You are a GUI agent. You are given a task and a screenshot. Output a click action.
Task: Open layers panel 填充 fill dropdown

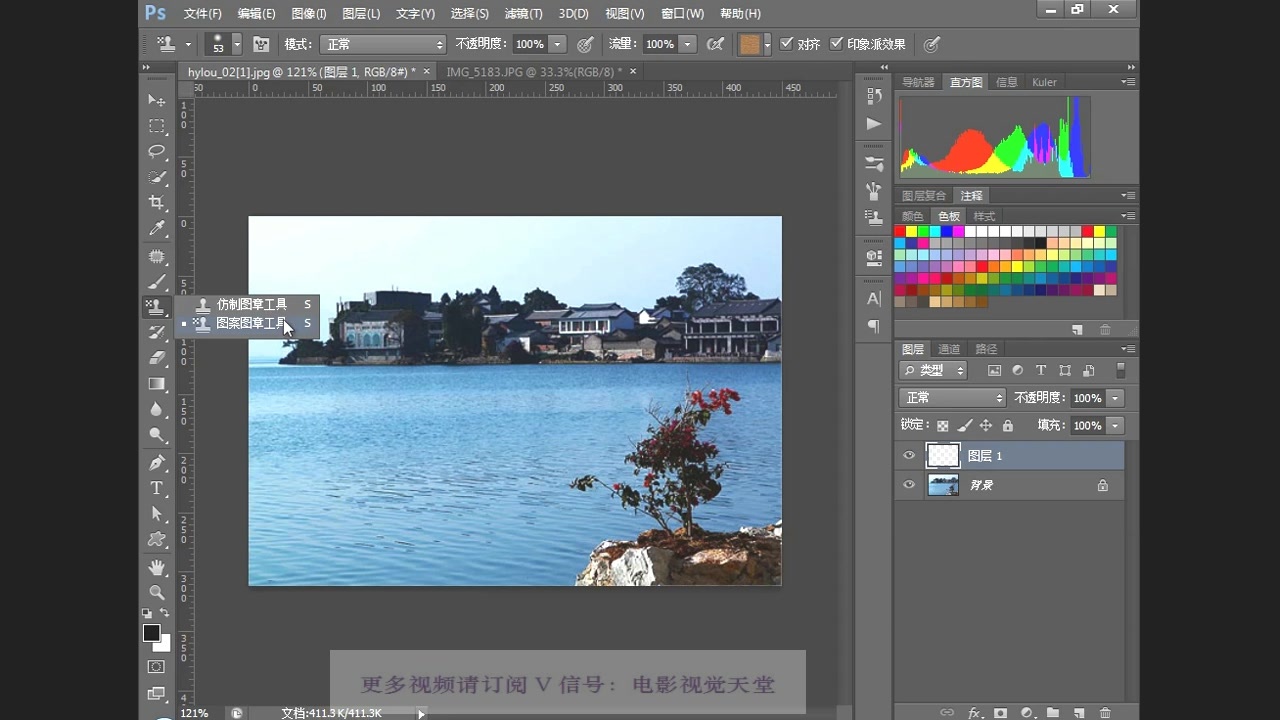(1115, 426)
